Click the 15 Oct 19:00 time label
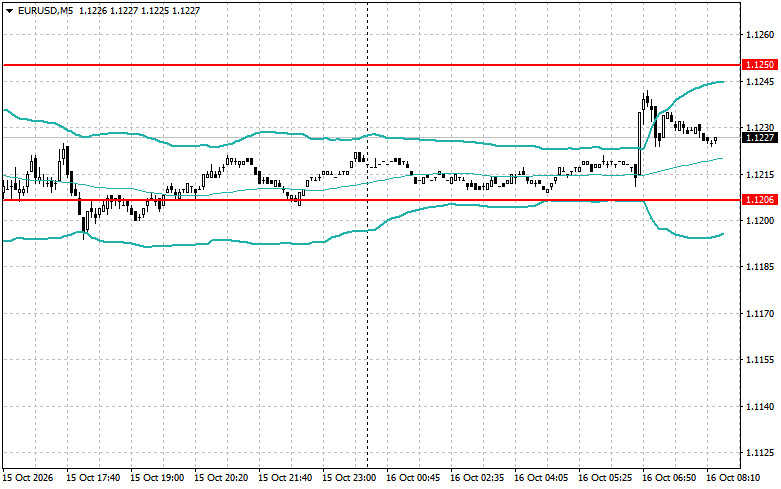The width and height of the screenshot is (781, 489). click(157, 478)
